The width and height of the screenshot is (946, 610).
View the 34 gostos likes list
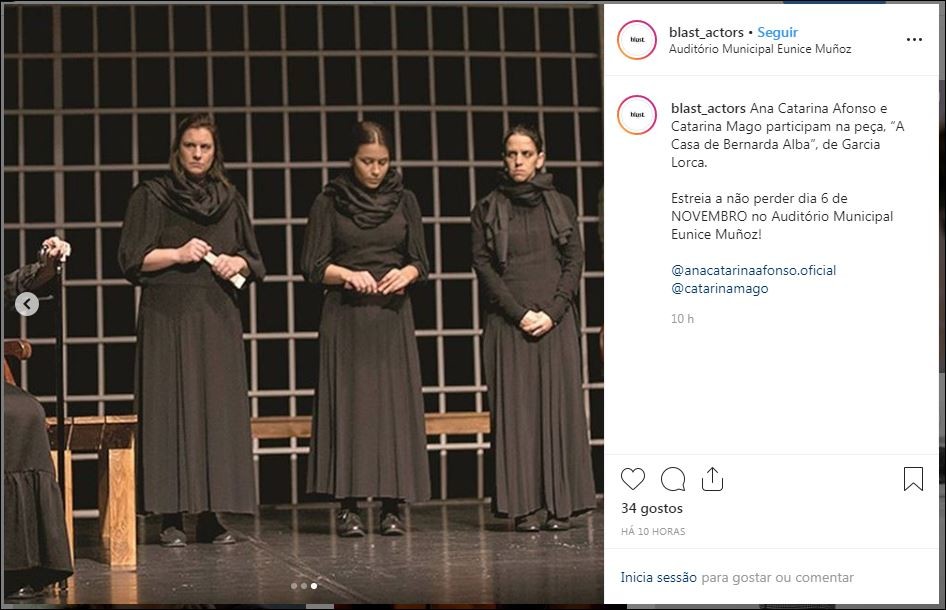652,509
